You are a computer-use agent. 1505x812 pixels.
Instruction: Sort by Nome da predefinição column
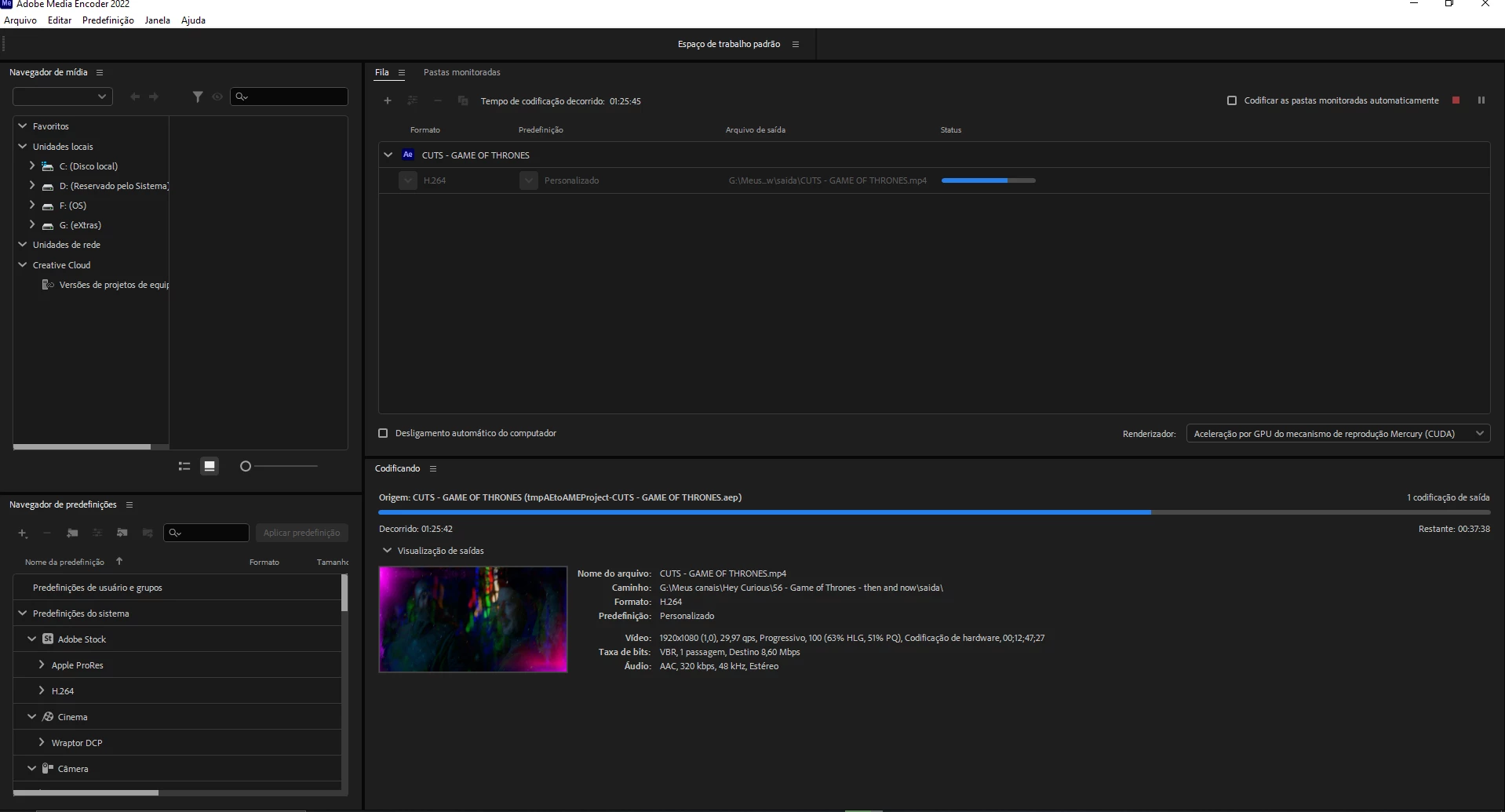64,562
